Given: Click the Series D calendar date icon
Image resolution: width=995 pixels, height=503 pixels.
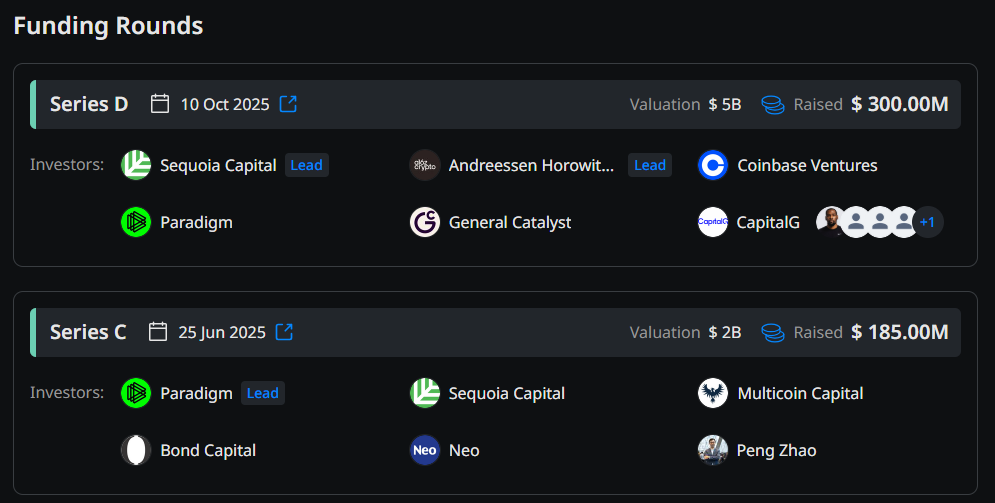Looking at the screenshot, I should click(160, 104).
